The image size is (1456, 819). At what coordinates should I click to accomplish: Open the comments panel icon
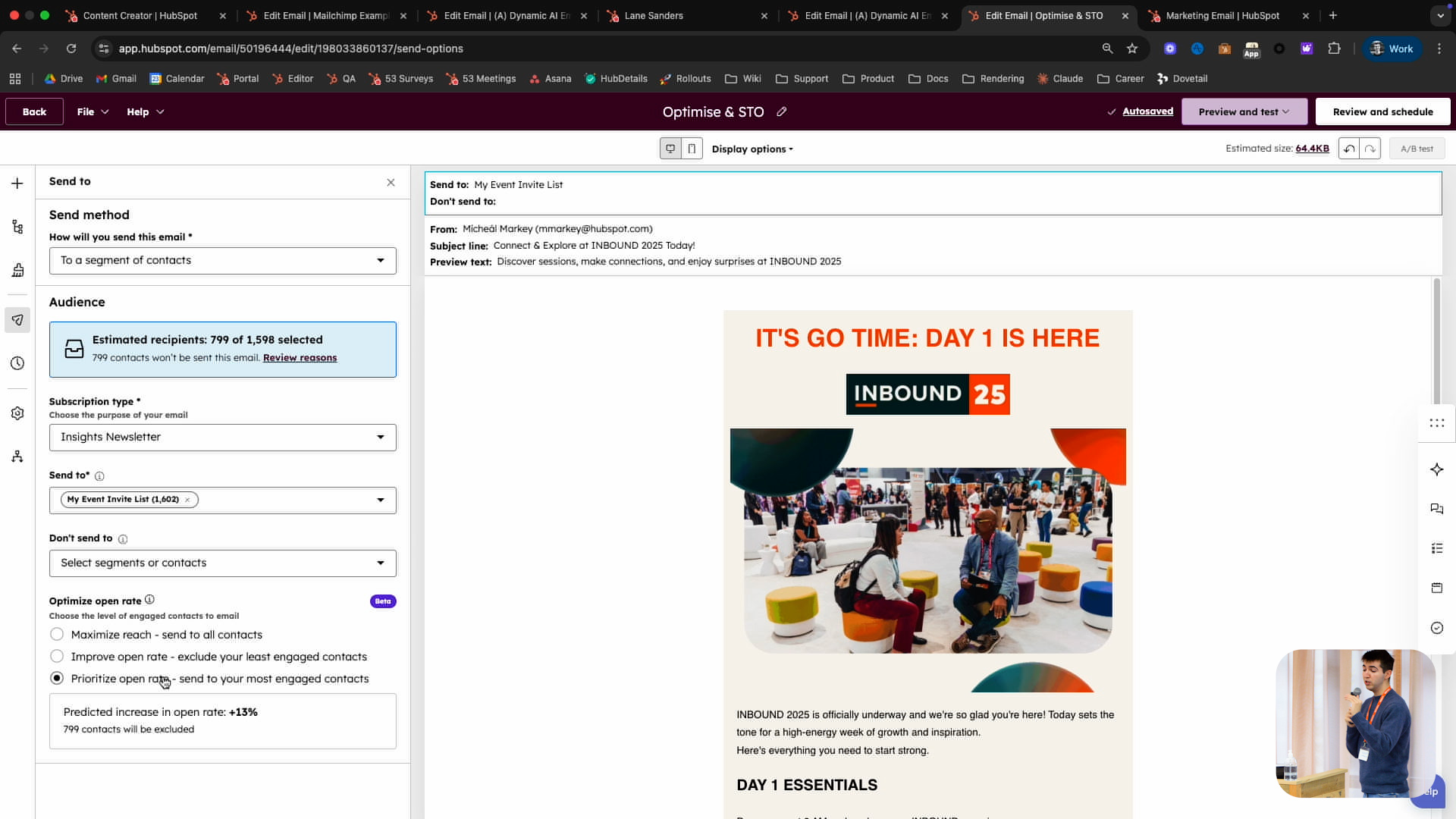click(x=1436, y=508)
